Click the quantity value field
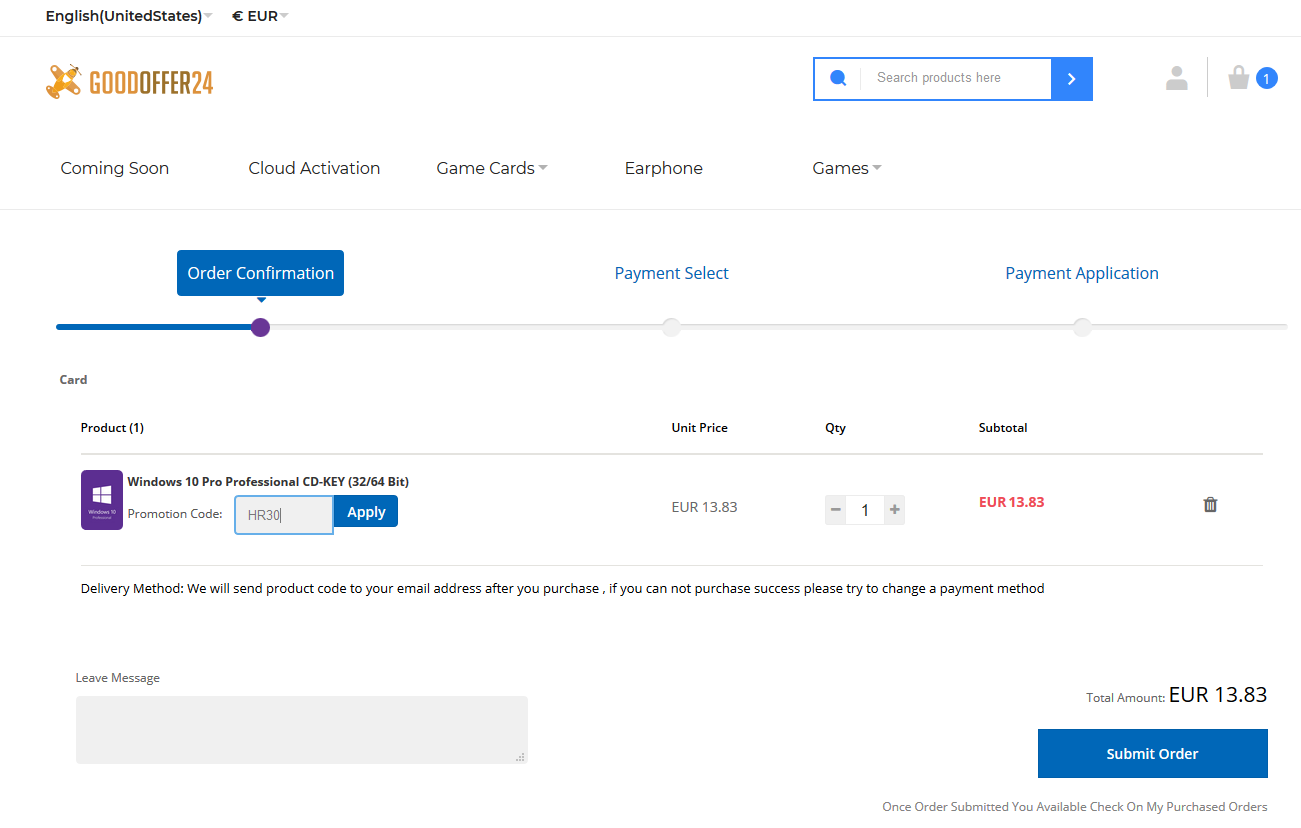The height and width of the screenshot is (828, 1301). pos(865,510)
